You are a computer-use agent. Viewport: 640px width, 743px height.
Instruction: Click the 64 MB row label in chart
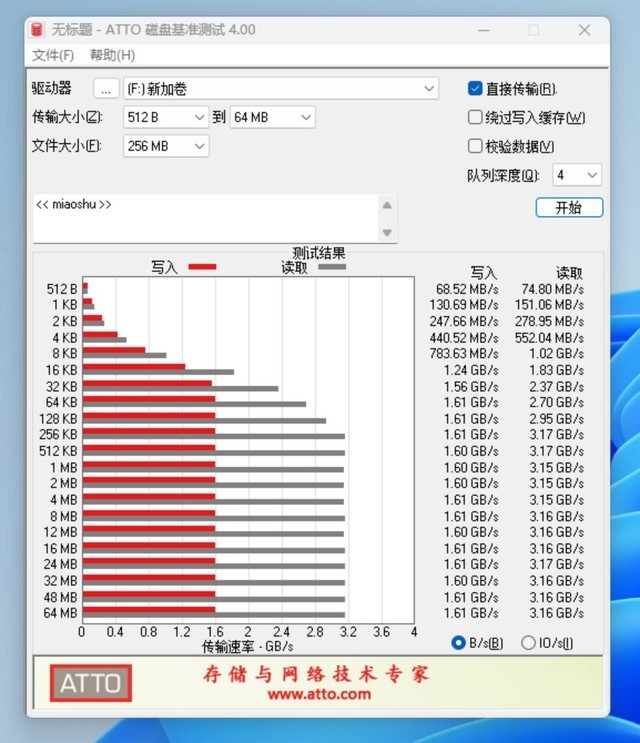(x=60, y=613)
